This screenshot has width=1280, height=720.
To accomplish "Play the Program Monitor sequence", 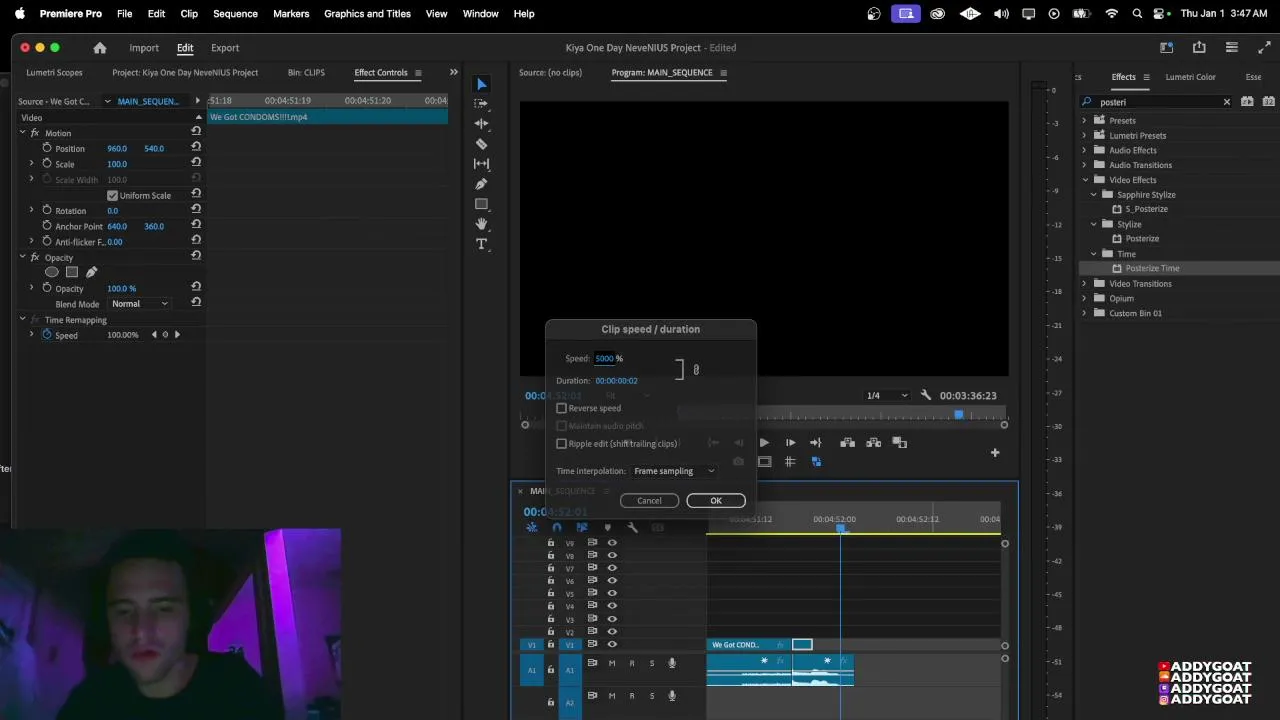I will click(765, 443).
